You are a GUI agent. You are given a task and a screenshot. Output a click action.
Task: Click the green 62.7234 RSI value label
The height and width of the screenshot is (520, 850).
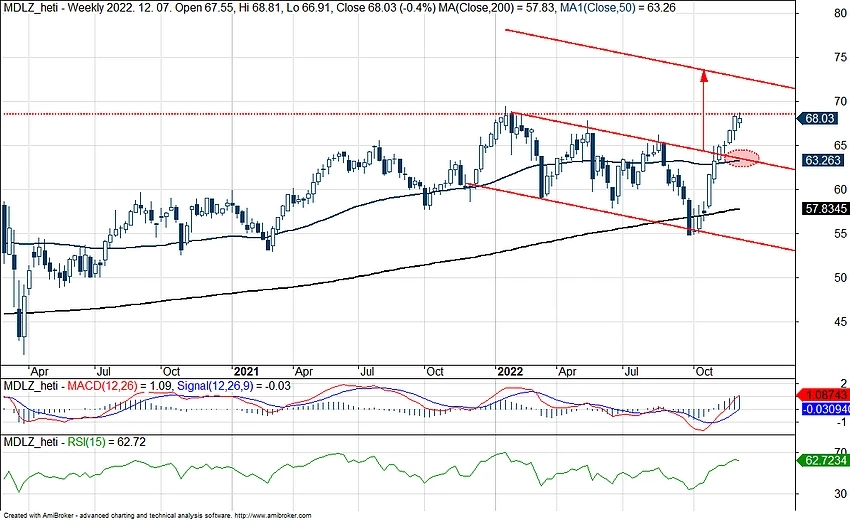coord(823,461)
